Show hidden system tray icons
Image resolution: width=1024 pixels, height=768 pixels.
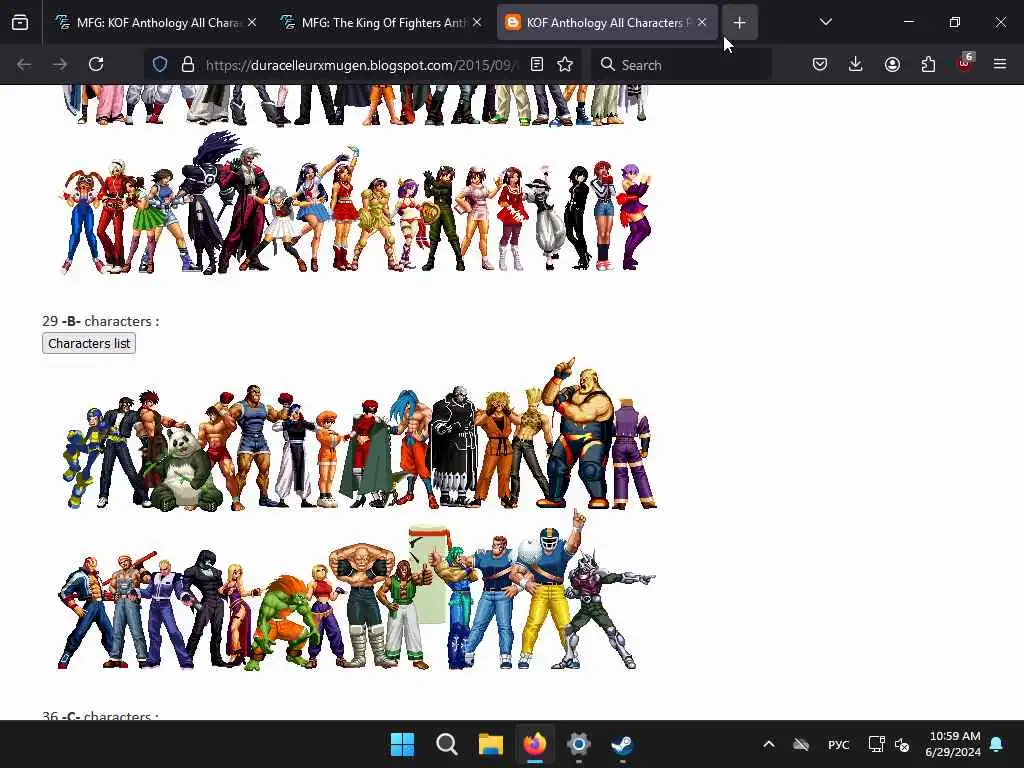[769, 744]
